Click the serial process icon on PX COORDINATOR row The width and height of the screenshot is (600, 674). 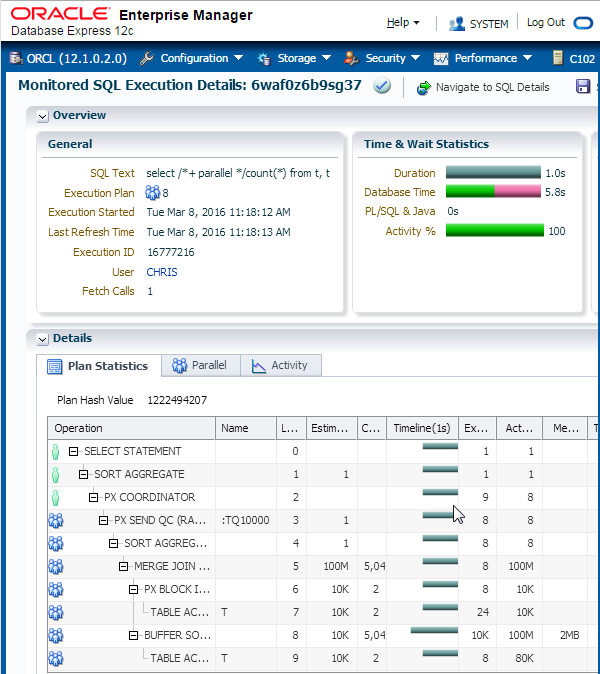55,498
